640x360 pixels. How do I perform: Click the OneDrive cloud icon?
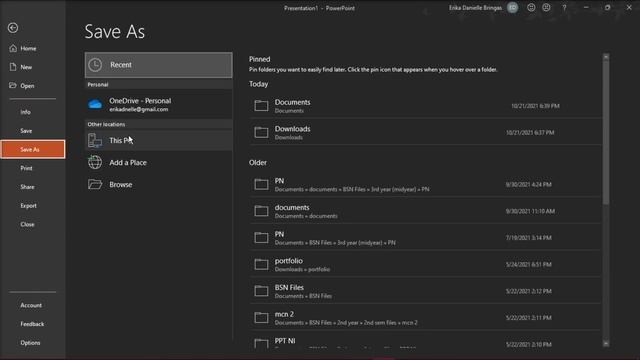(x=95, y=104)
